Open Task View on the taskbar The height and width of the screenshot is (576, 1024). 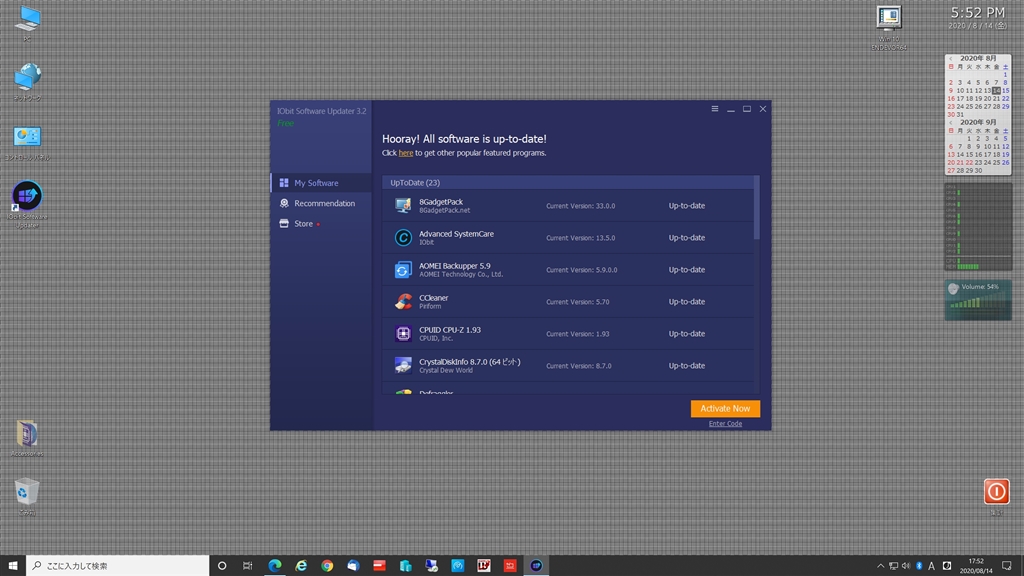[x=248, y=566]
